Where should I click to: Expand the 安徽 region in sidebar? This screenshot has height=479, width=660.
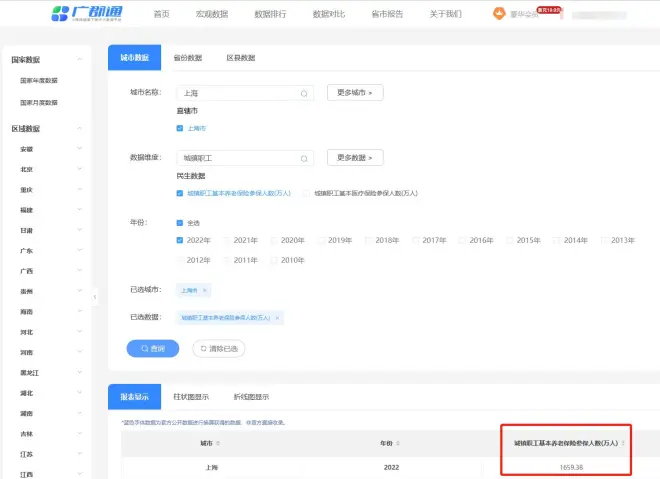coord(79,149)
